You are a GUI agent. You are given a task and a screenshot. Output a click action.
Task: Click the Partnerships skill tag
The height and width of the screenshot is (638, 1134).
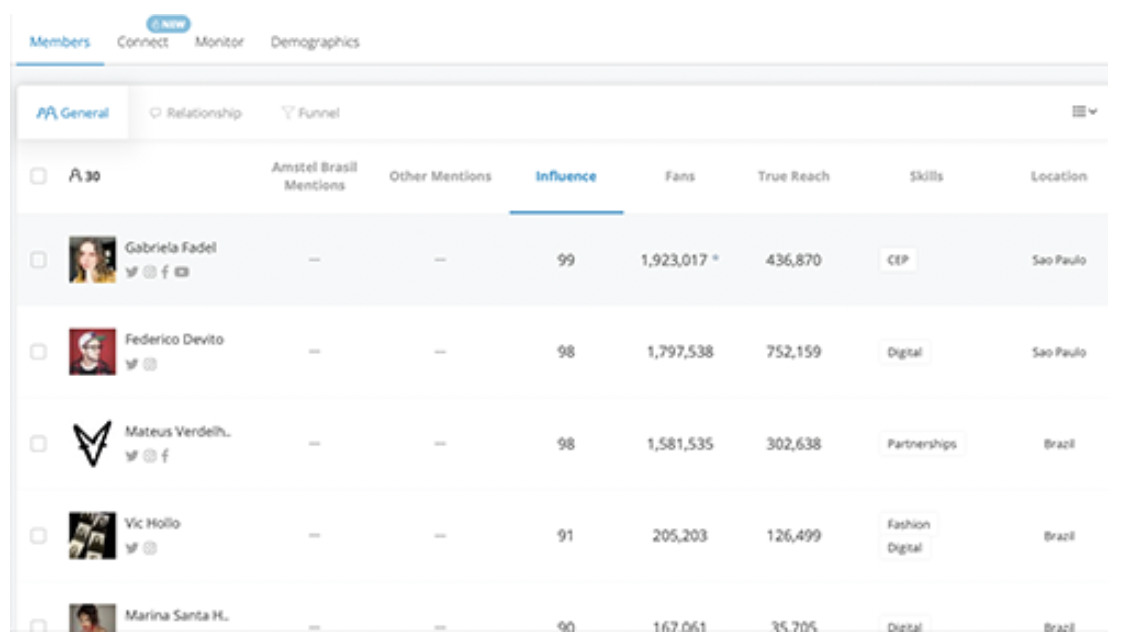coord(921,444)
